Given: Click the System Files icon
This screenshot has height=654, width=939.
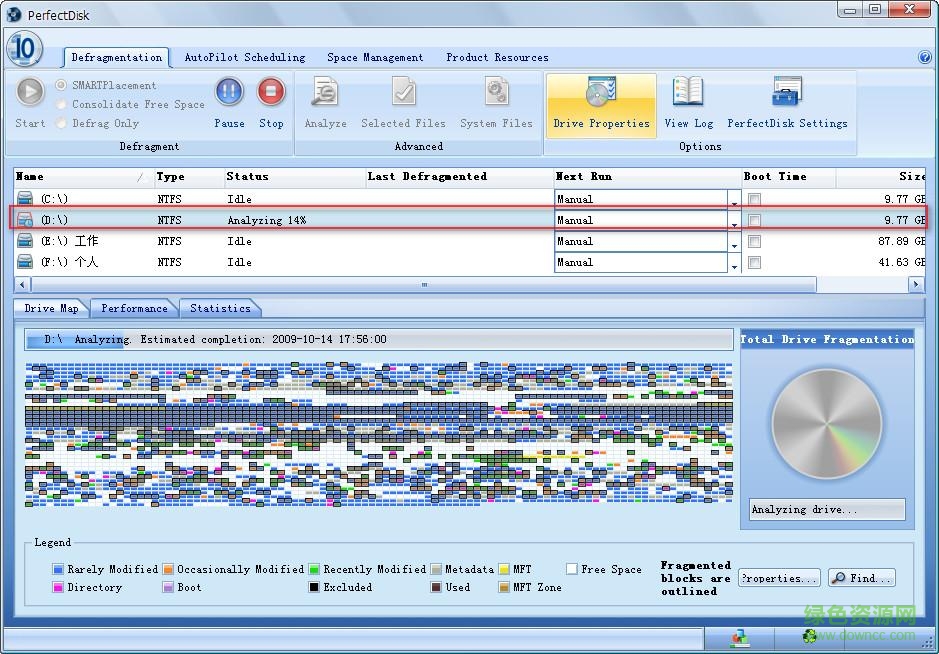Looking at the screenshot, I should [x=496, y=100].
